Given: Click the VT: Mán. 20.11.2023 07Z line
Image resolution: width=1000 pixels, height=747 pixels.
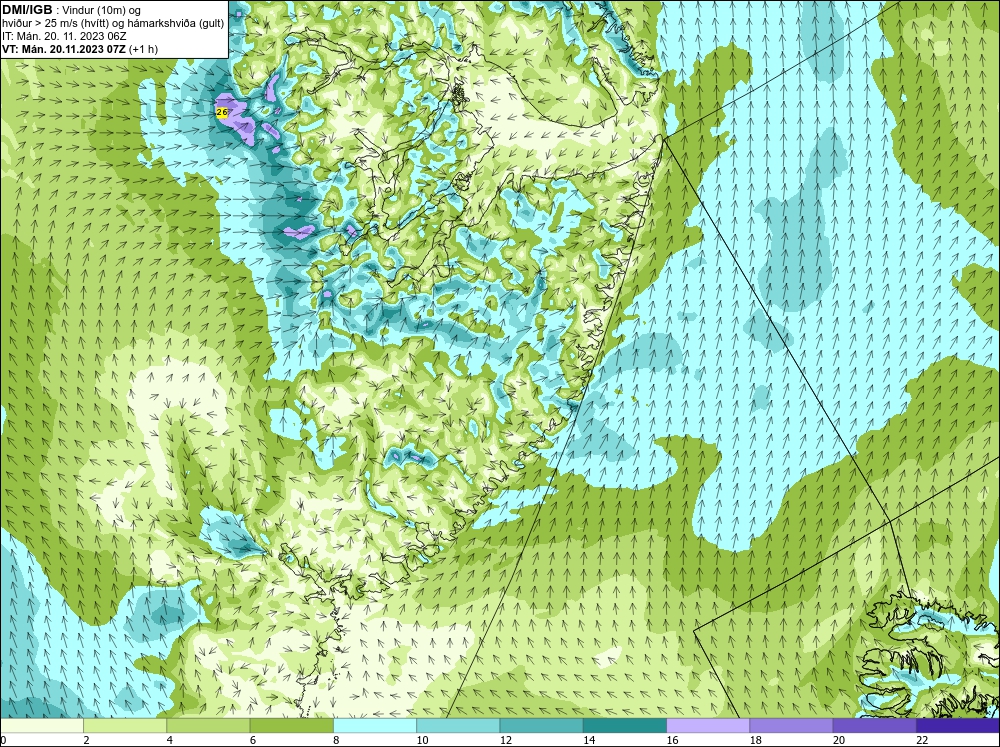Looking at the screenshot, I should coord(80,49).
